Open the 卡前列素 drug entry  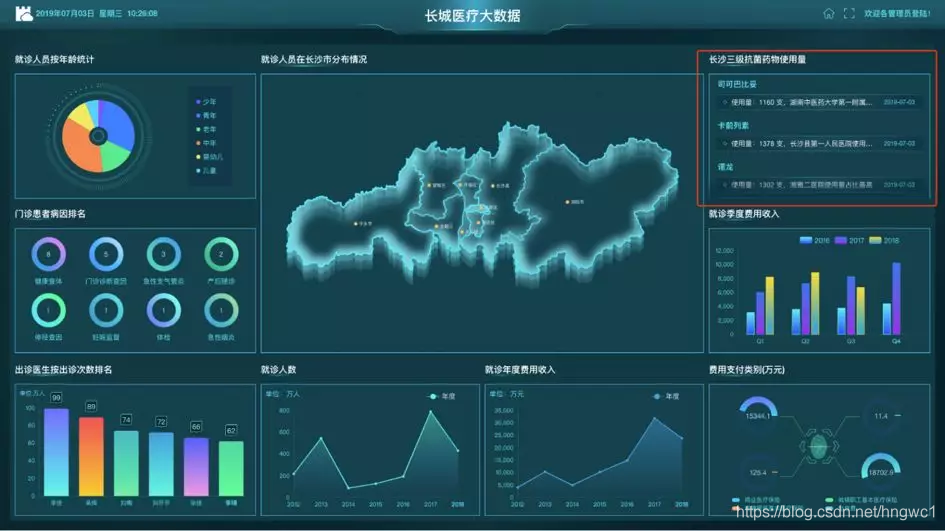coord(733,125)
